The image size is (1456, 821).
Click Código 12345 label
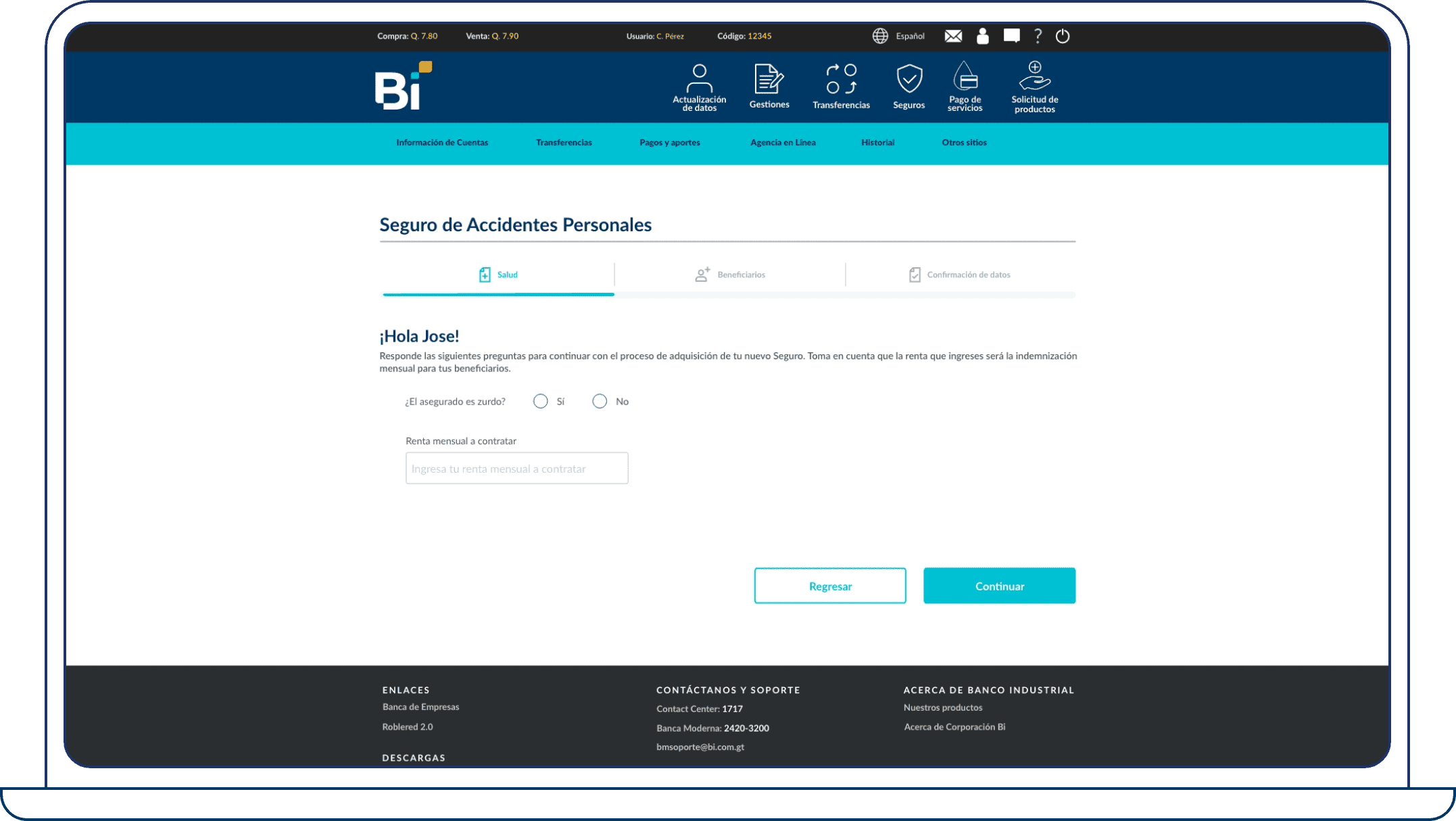point(744,36)
